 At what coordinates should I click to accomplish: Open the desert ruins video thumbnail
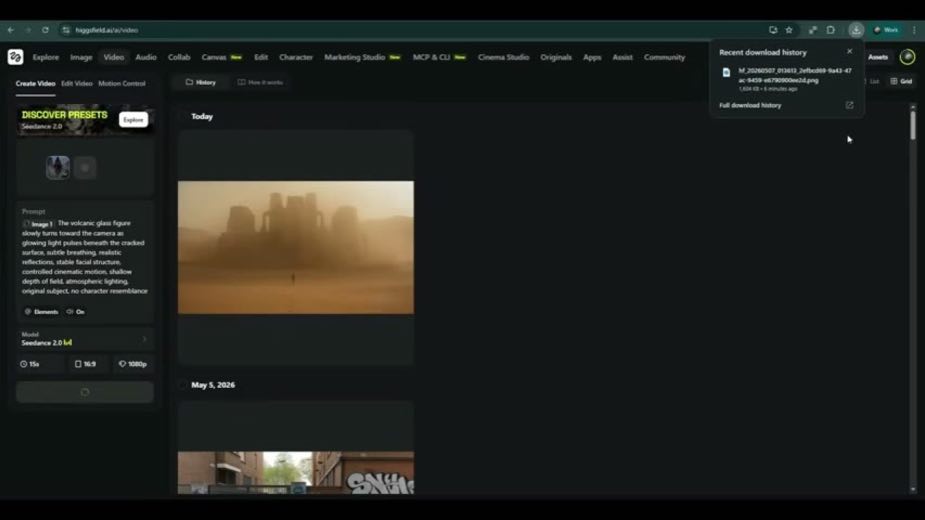click(x=296, y=247)
